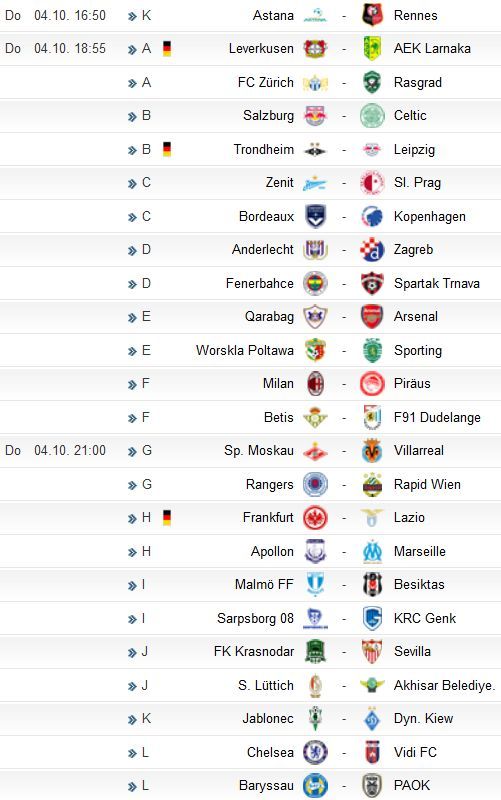Click the Besiktas club crest
Viewport: 501px width, 800px height.
pos(372,585)
